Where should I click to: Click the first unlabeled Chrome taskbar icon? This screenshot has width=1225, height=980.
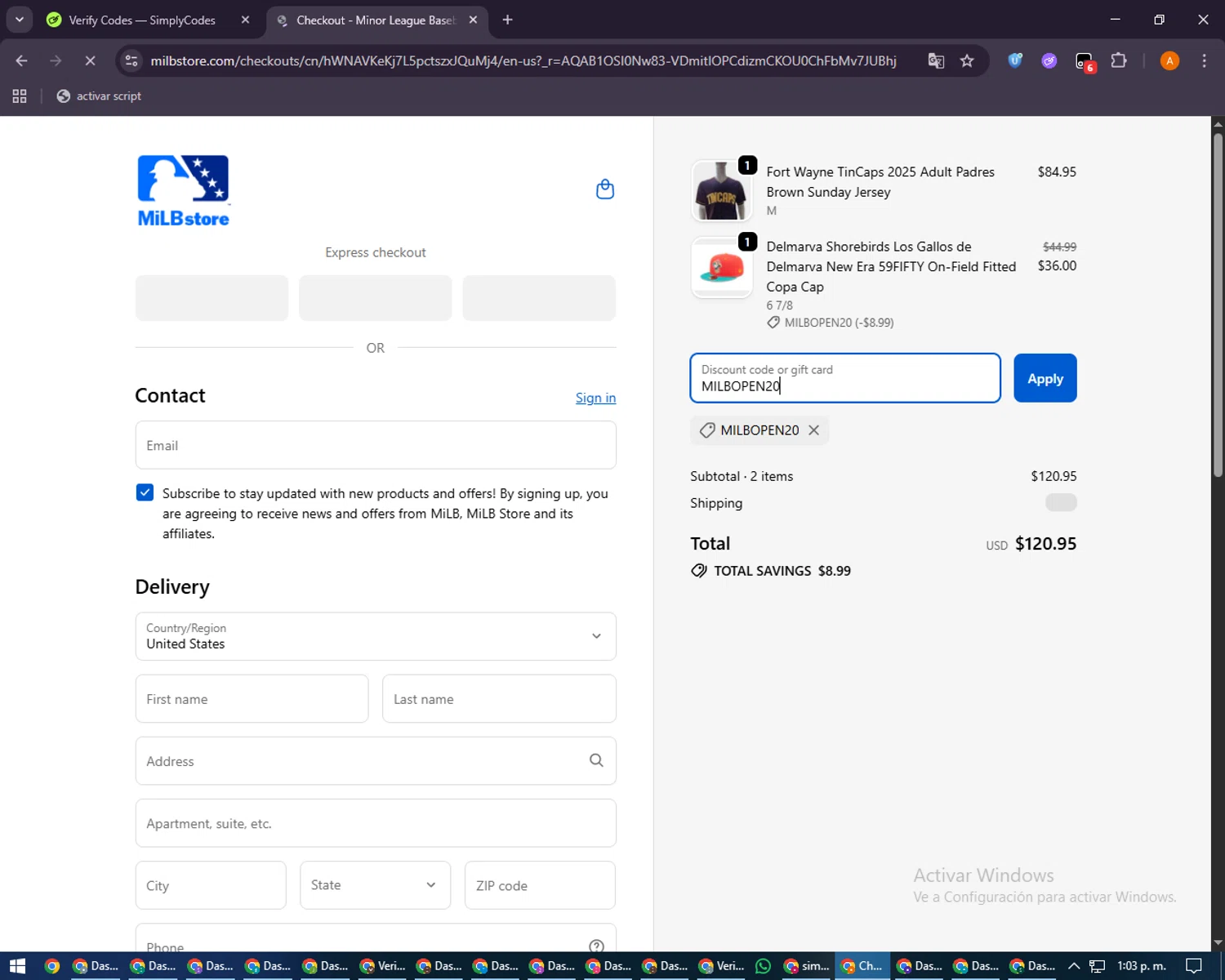(52, 966)
